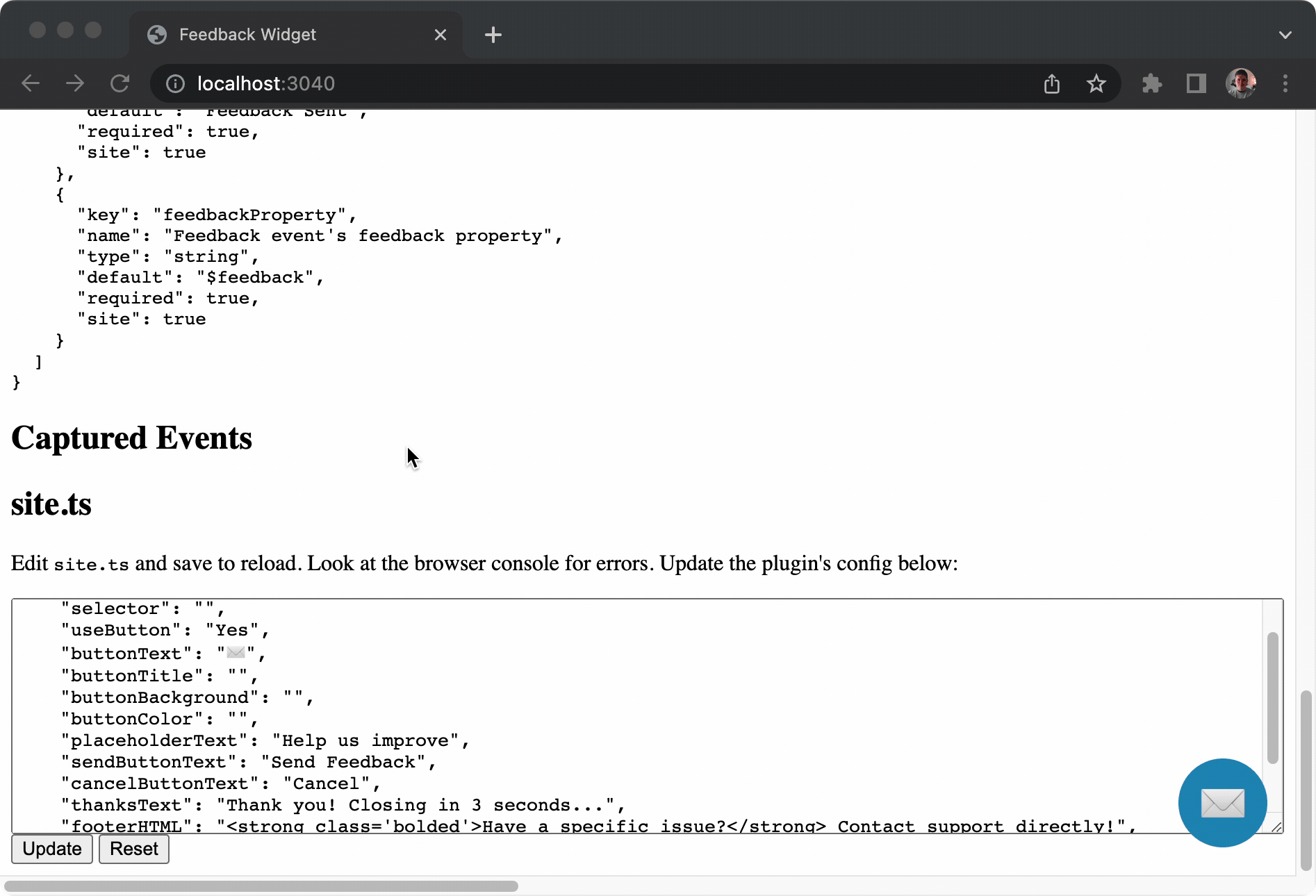
Task: Select the Feedback Widget tab
Action: 296,35
